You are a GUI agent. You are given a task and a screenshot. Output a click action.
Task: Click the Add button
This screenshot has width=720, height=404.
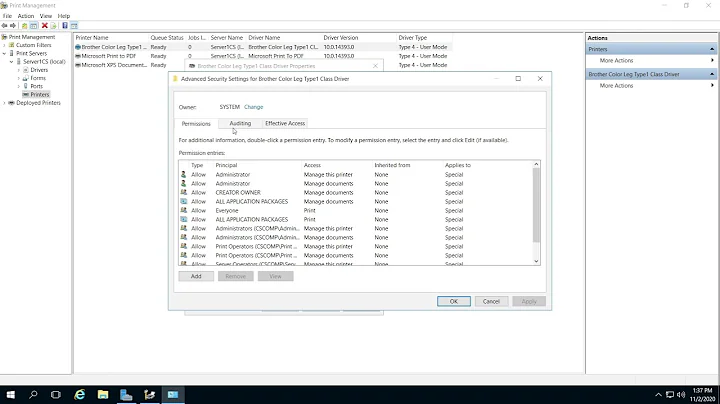pos(196,276)
